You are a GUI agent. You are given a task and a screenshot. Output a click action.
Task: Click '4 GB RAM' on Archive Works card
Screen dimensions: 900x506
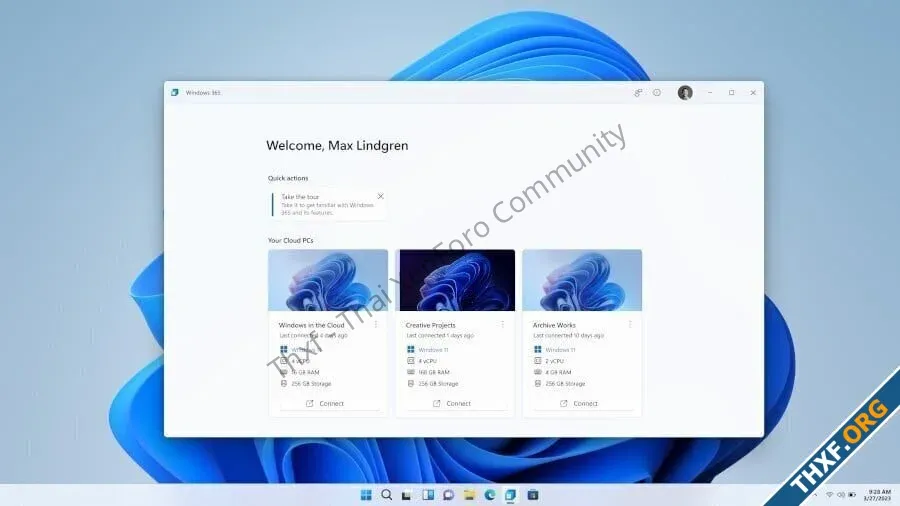click(558, 372)
